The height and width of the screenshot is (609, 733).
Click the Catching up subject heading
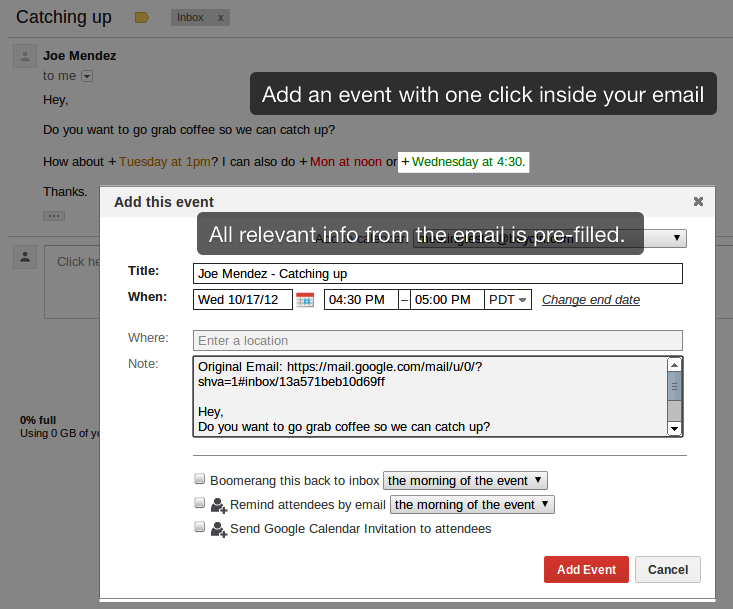pyautogui.click(x=64, y=17)
